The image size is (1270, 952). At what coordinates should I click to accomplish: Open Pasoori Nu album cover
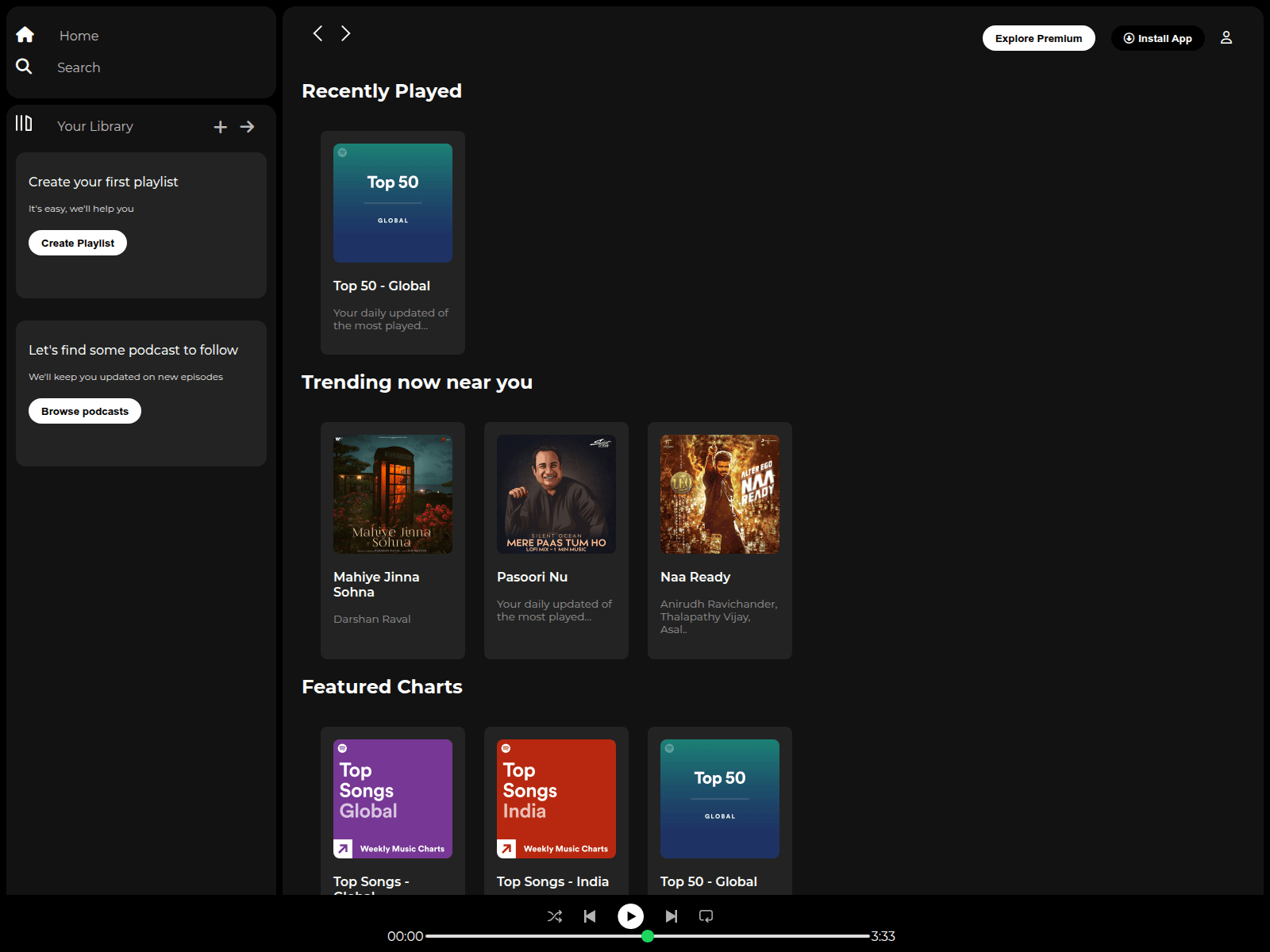click(x=556, y=494)
